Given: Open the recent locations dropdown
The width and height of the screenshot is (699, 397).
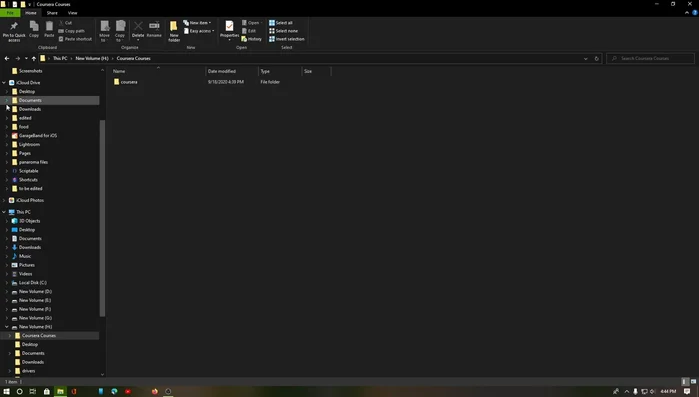Looking at the screenshot, I should tap(26, 58).
